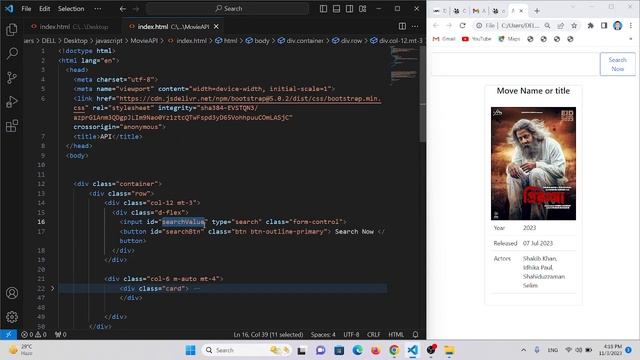Click the Search Now button in browser page

tap(618, 64)
